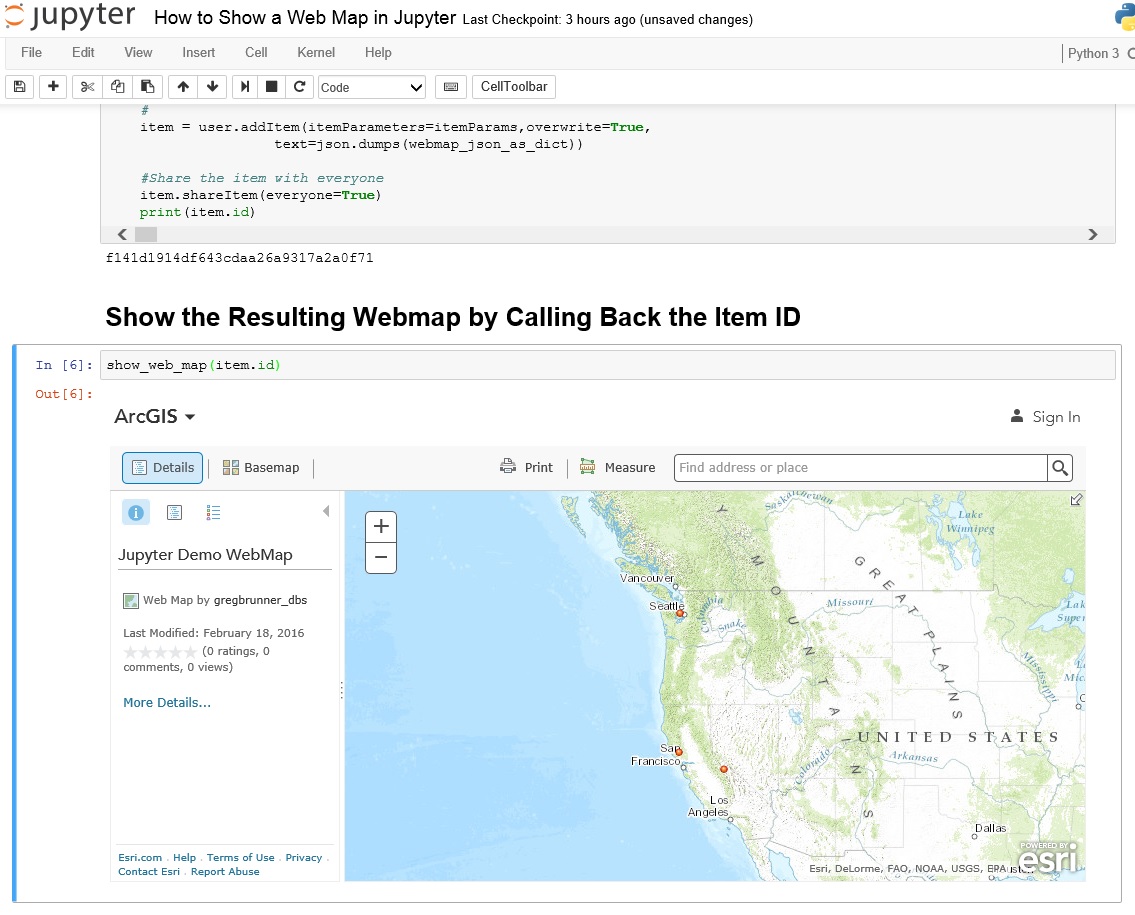
Task: Click the Print button
Action: click(526, 467)
